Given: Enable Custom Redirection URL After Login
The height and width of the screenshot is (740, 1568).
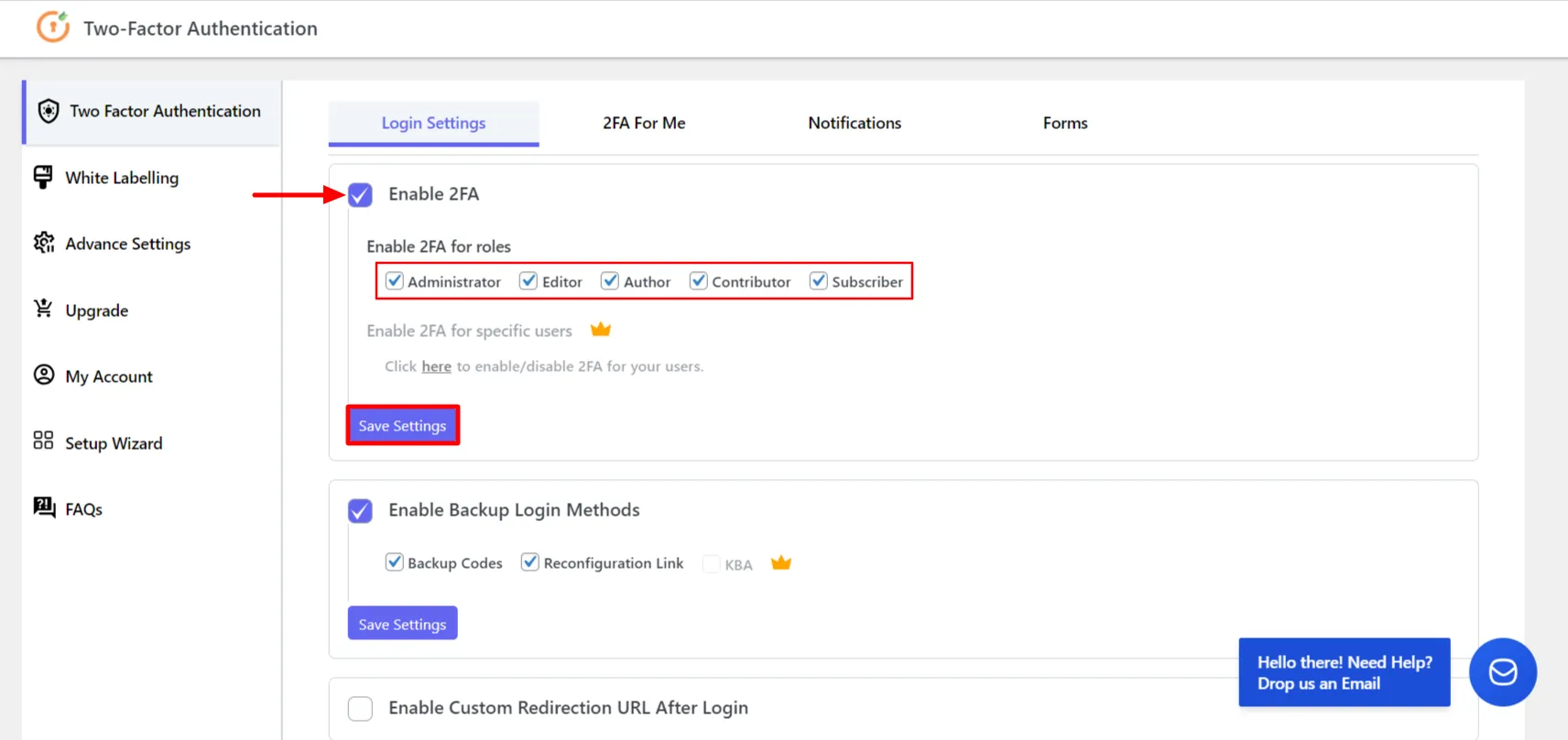Looking at the screenshot, I should [360, 708].
